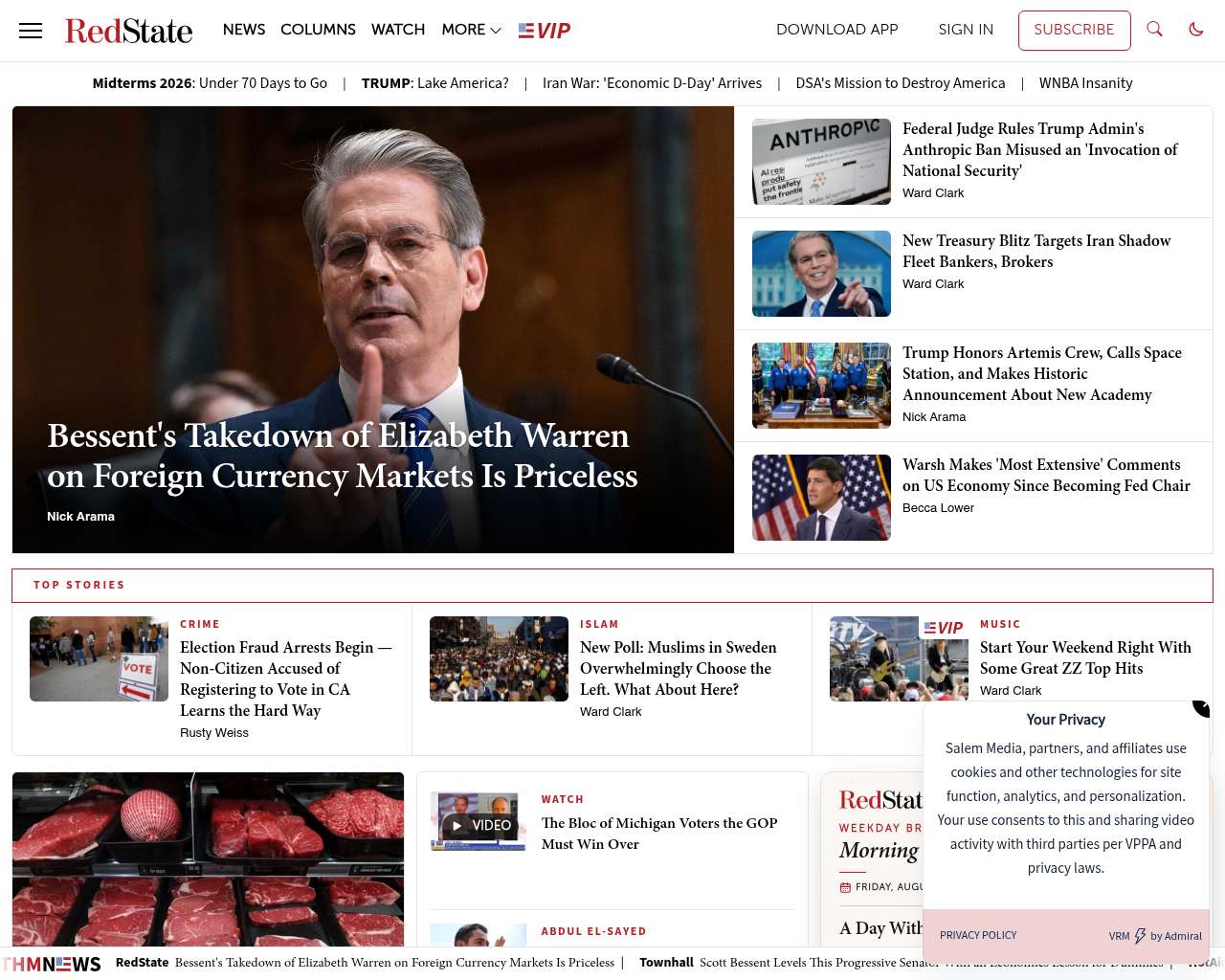Click the PRIVACY POLICY link
Viewport: 1225px width, 980px height.
pos(978,935)
